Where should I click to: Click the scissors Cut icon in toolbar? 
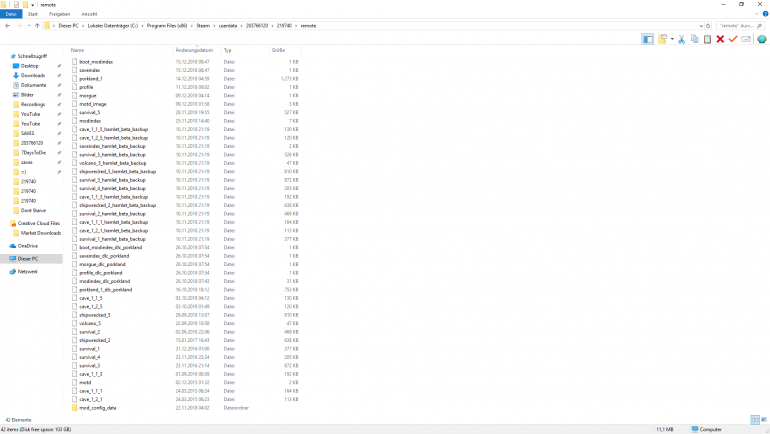681,39
